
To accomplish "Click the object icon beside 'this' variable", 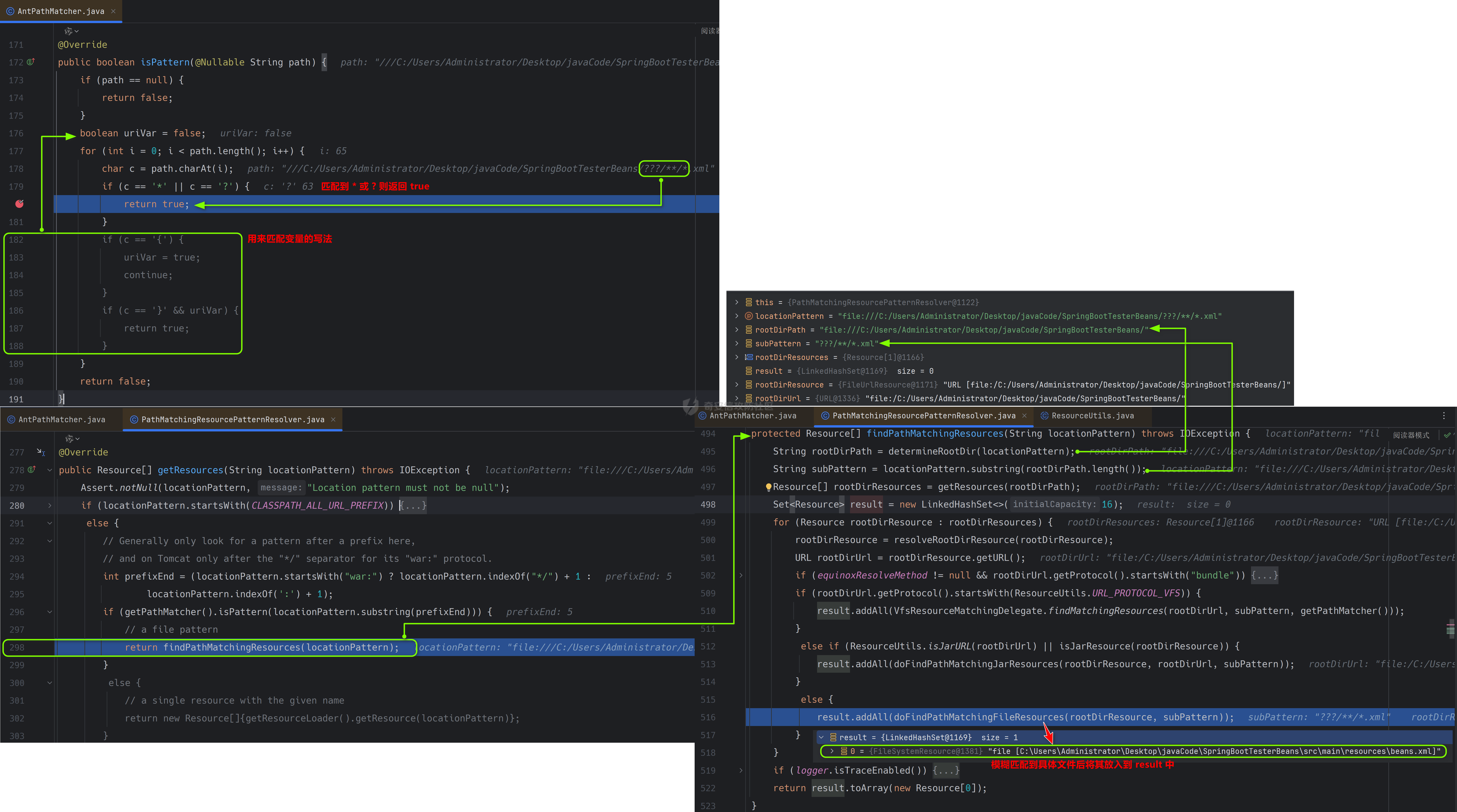I will (749, 302).
